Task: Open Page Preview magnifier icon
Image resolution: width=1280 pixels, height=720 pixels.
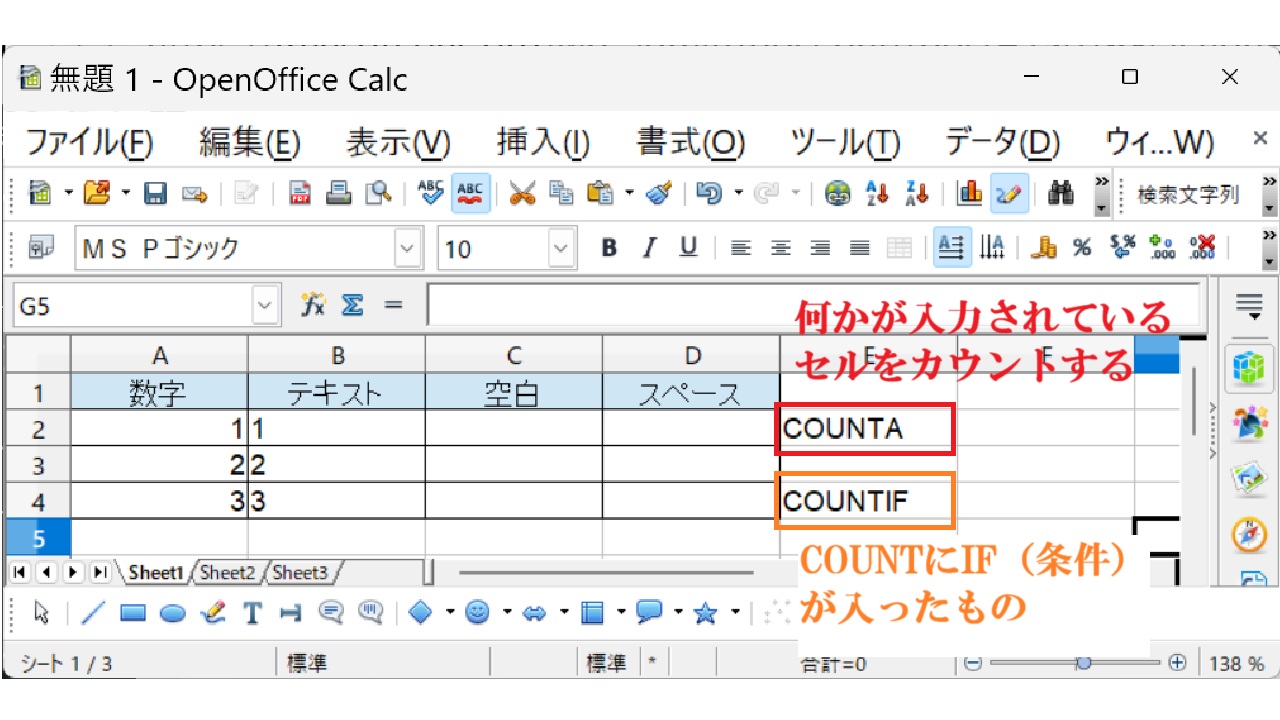Action: coord(379,193)
